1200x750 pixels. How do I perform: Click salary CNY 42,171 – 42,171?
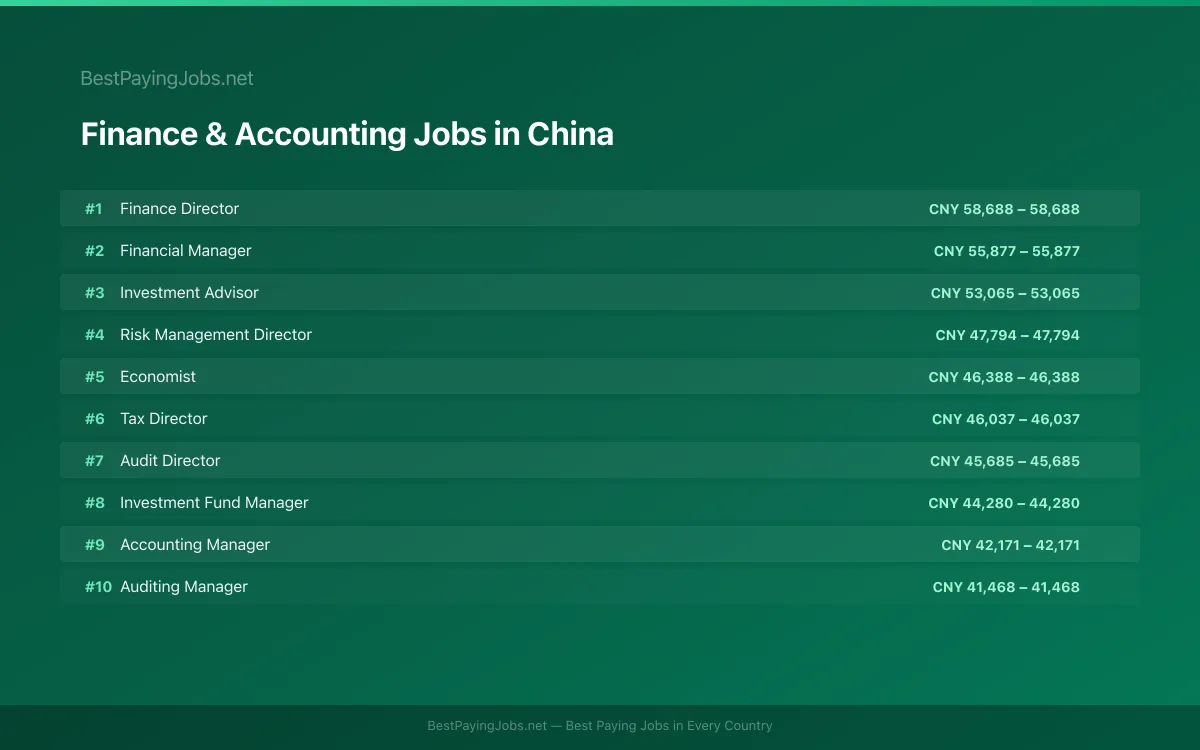pos(1010,545)
